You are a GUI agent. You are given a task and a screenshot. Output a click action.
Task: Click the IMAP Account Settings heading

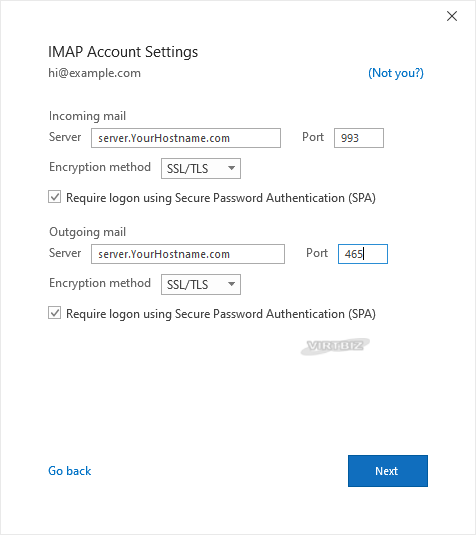coord(123,52)
